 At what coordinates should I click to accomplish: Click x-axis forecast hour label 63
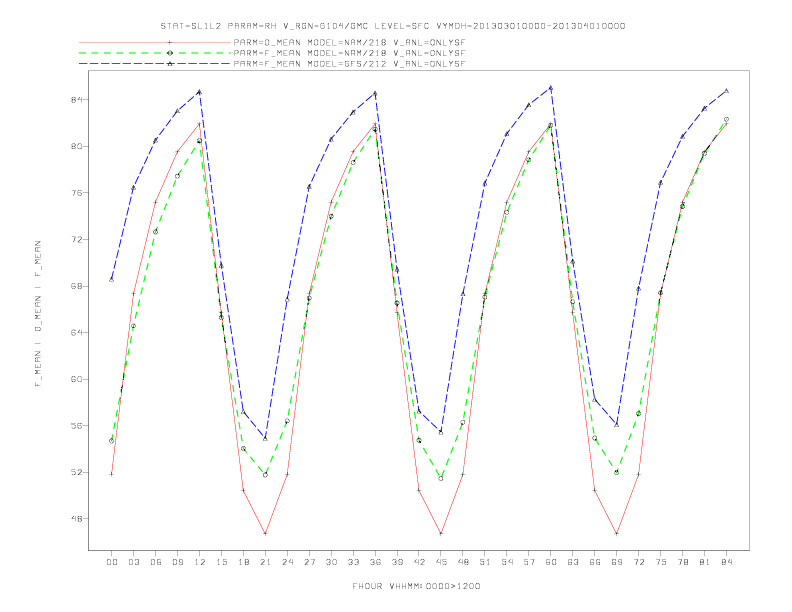(573, 562)
